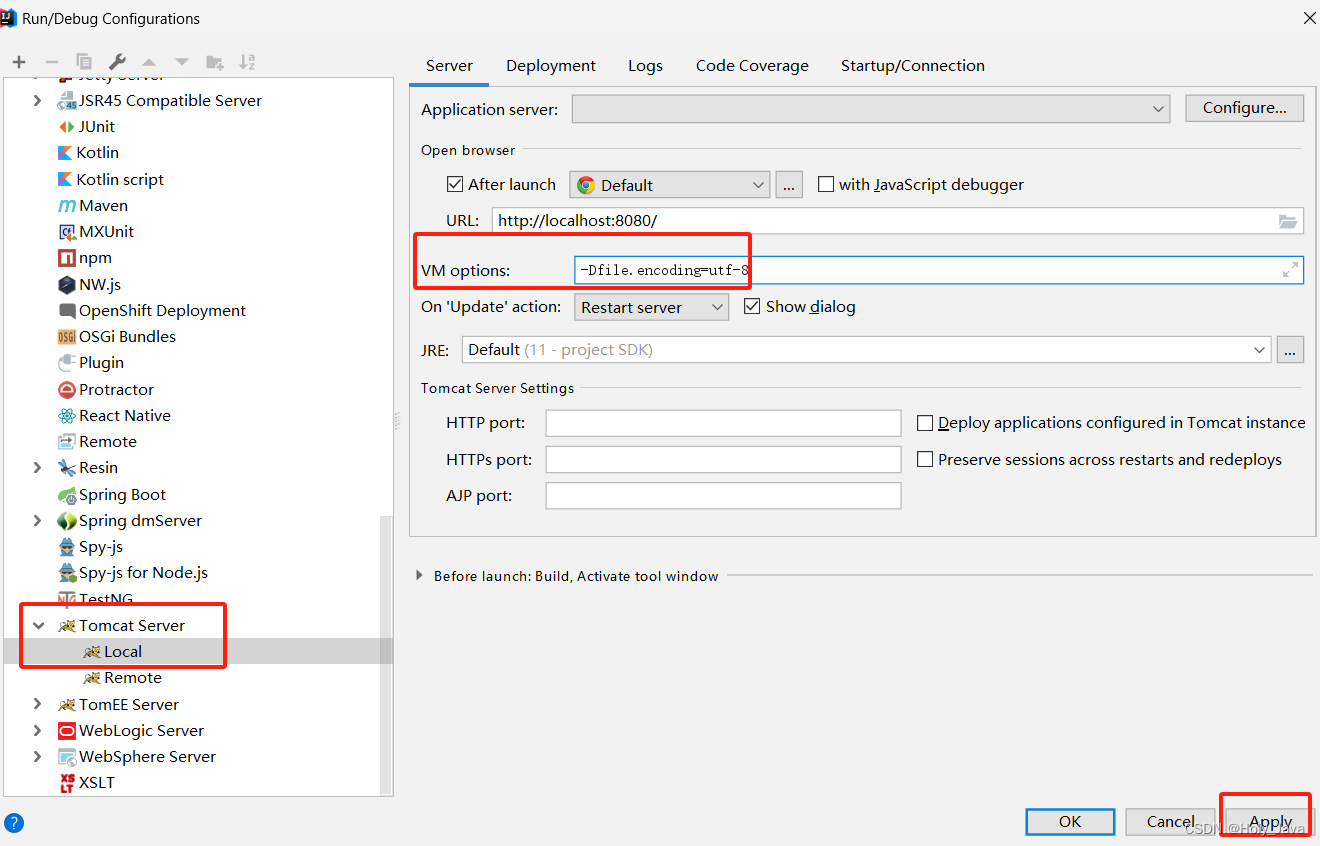Copy the configuration using the duplicate icon
This screenshot has width=1320, height=846.
tap(84, 62)
